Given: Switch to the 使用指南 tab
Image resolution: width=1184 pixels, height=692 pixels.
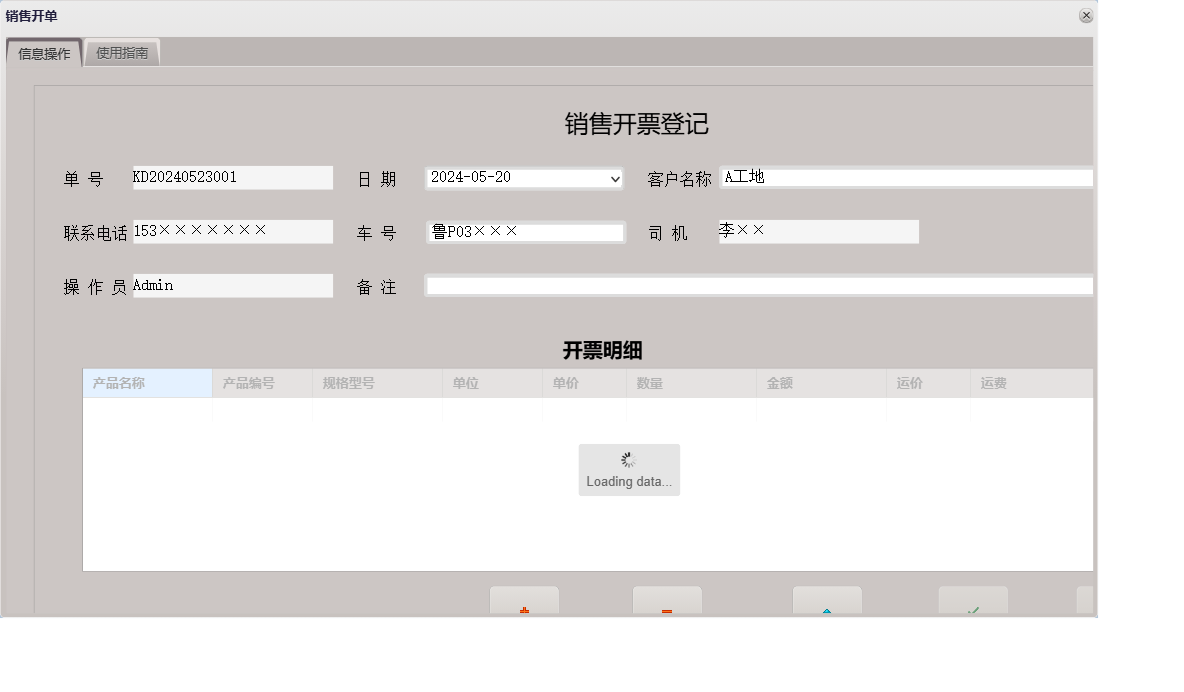Looking at the screenshot, I should pyautogui.click(x=122, y=52).
